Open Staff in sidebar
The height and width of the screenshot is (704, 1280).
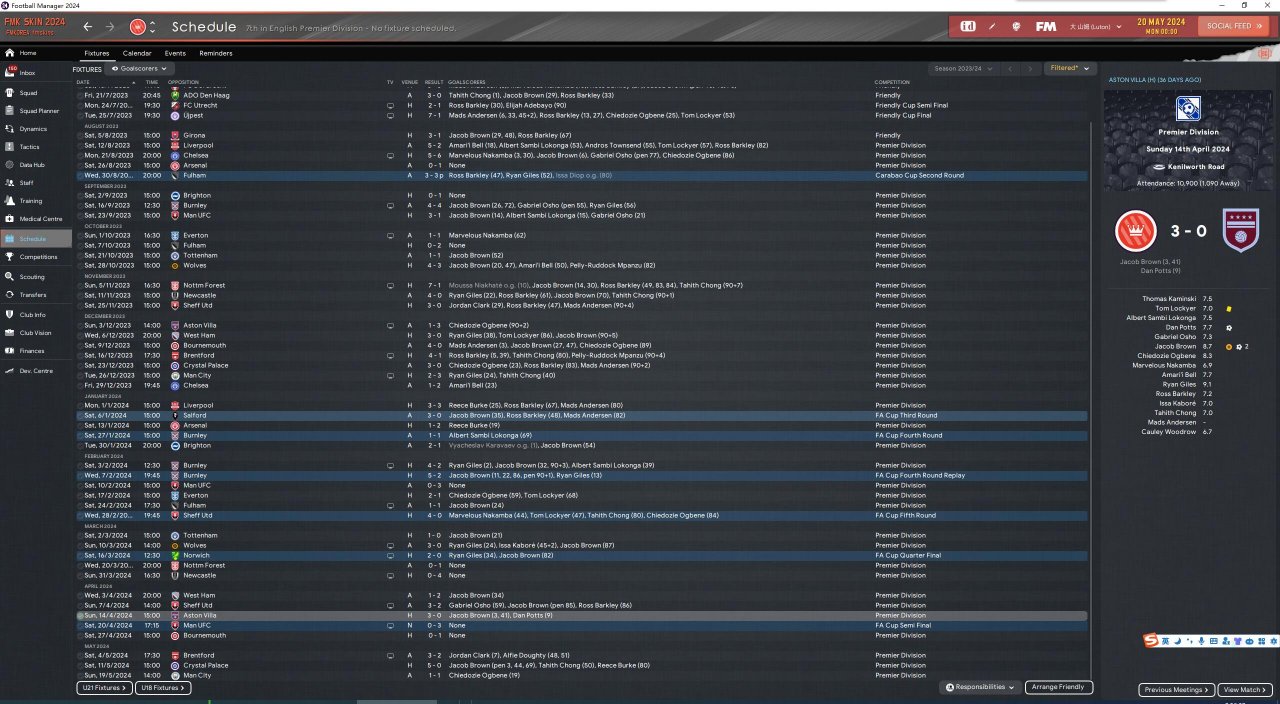36,183
